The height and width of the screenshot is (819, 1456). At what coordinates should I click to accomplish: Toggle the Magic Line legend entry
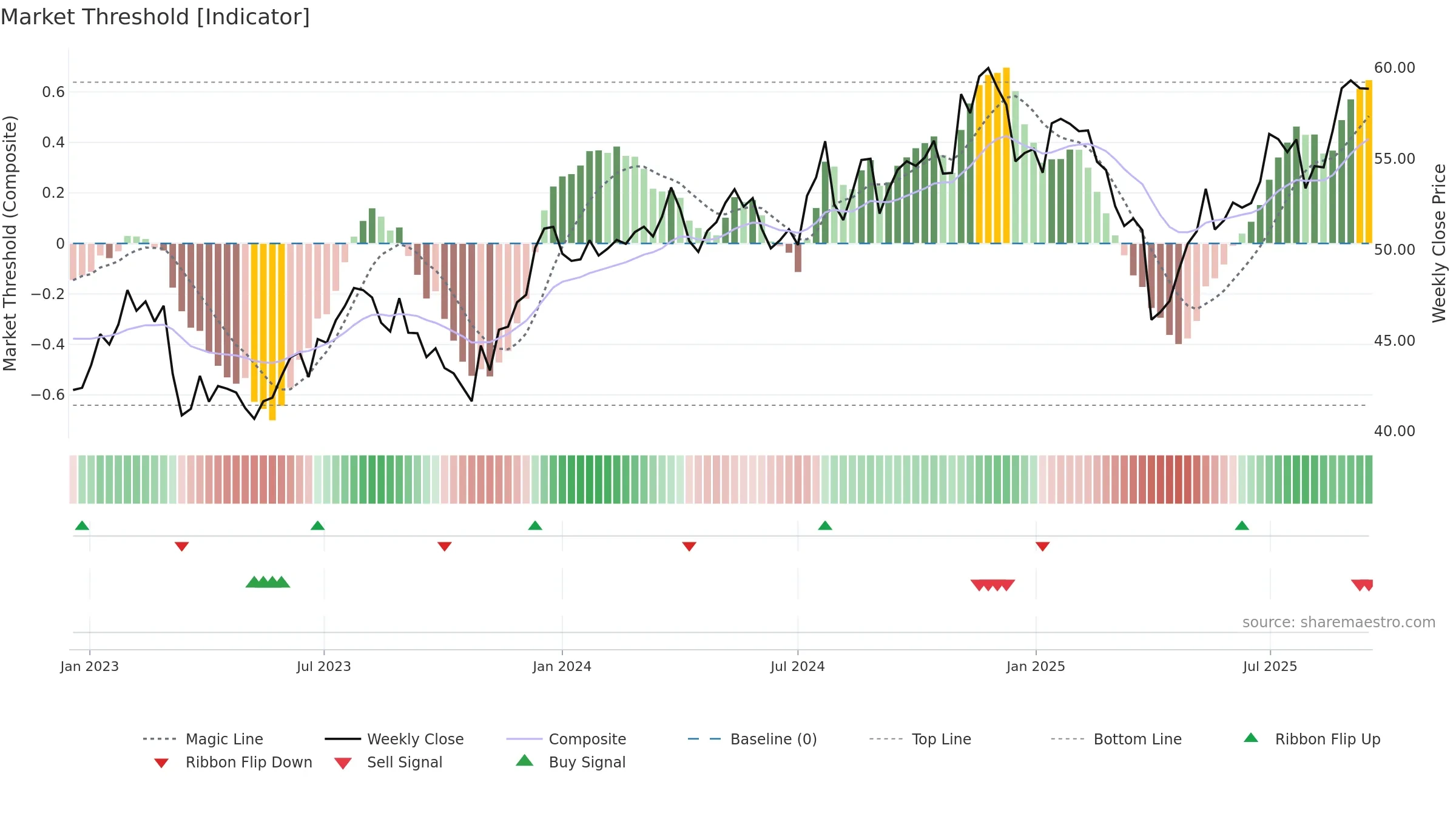point(203,739)
